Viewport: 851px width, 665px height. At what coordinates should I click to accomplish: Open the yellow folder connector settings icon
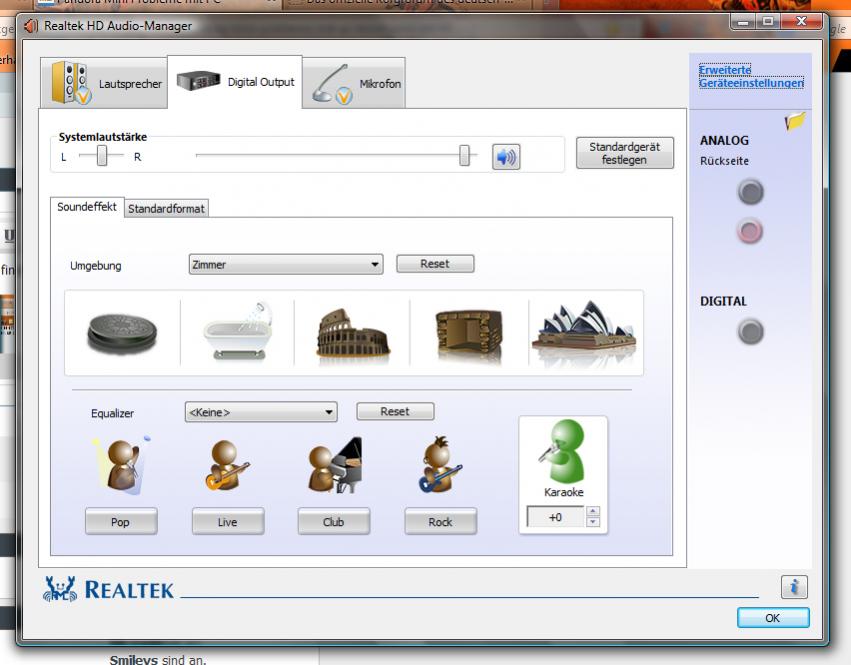tap(795, 121)
